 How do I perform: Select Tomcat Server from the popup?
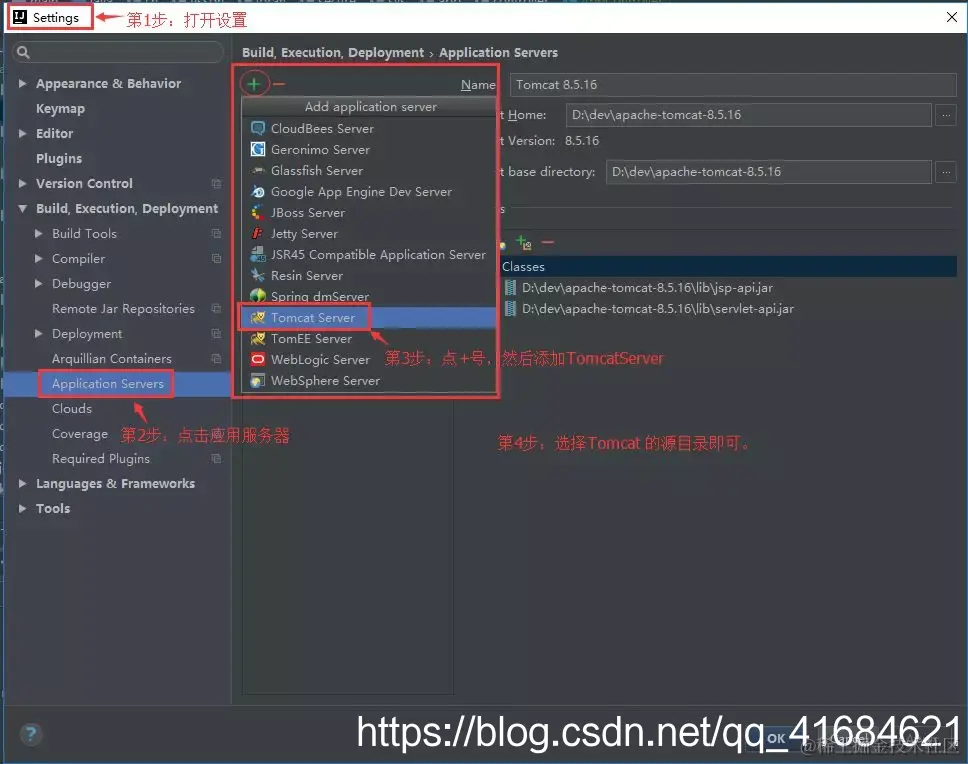coord(369,317)
